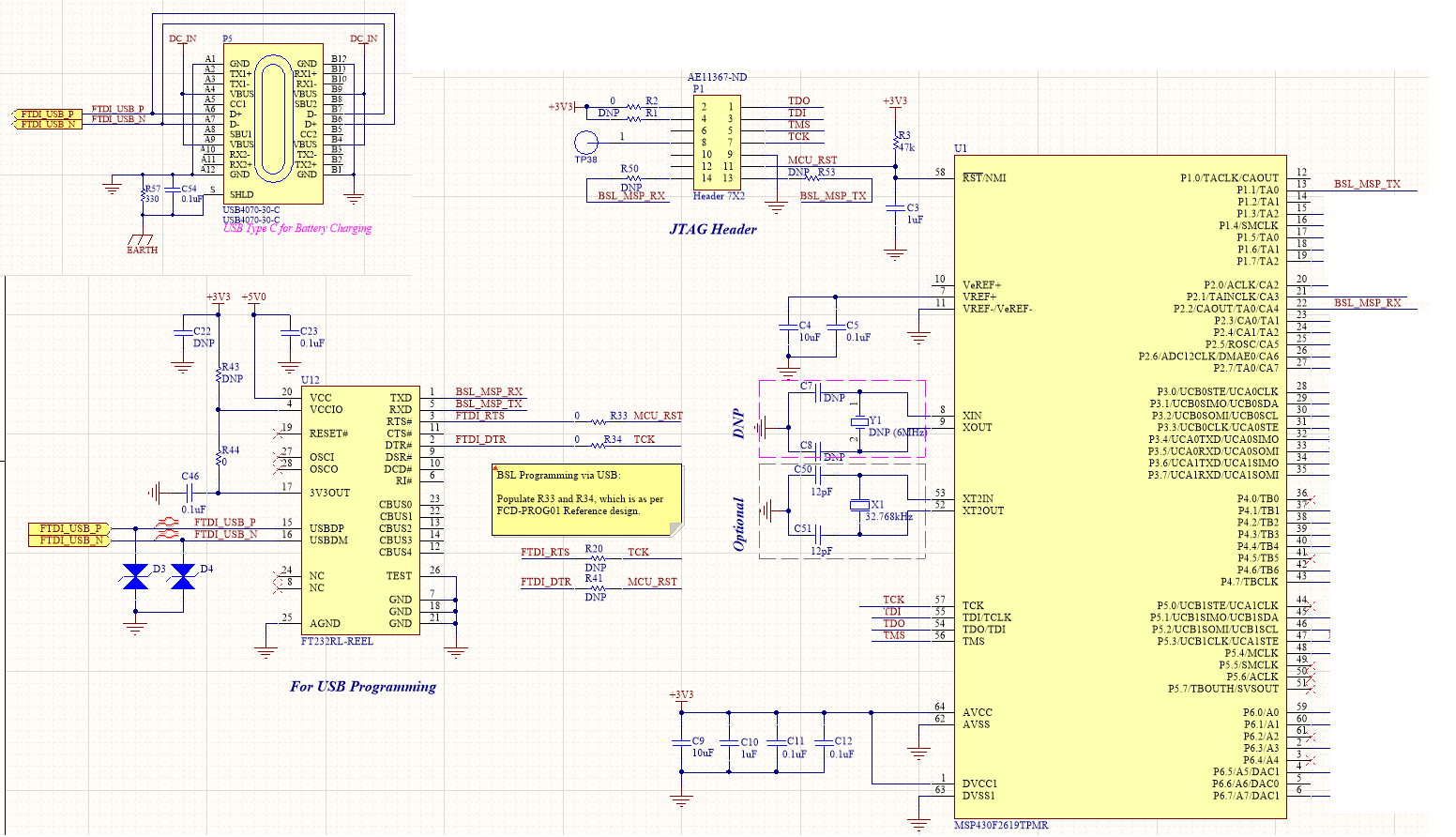Click the 'USBDP' pin label on U12
This screenshot has width=1456, height=837.
tap(327, 528)
